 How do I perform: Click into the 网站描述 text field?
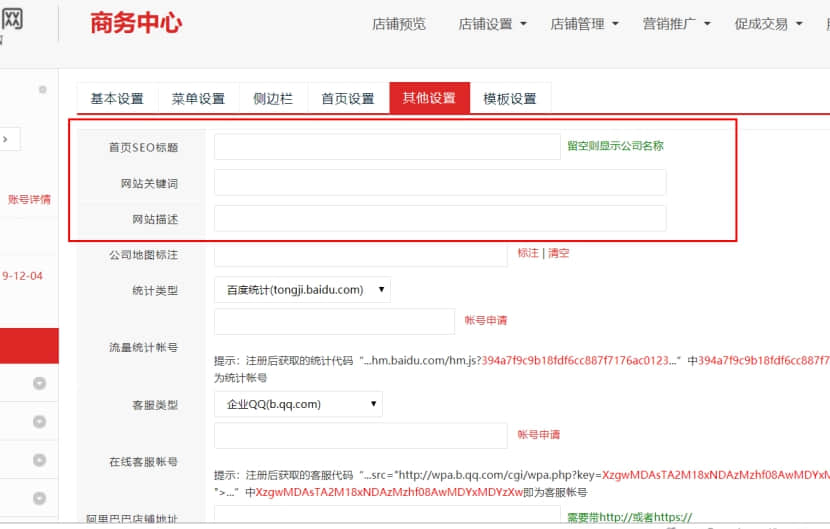pos(440,218)
